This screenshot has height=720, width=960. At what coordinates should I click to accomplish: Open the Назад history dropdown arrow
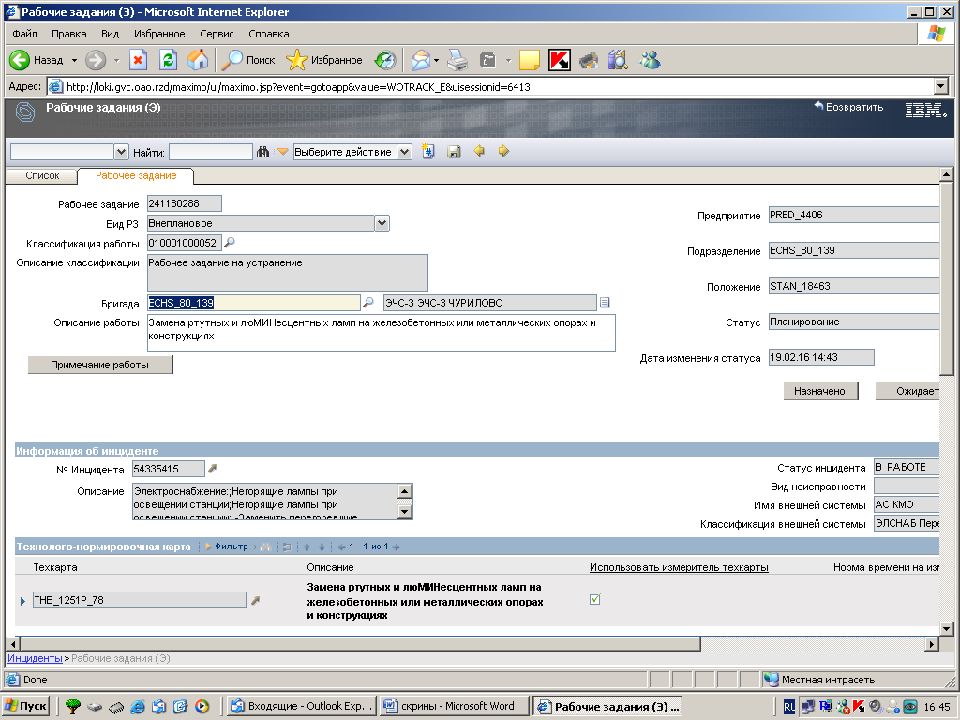(74, 60)
